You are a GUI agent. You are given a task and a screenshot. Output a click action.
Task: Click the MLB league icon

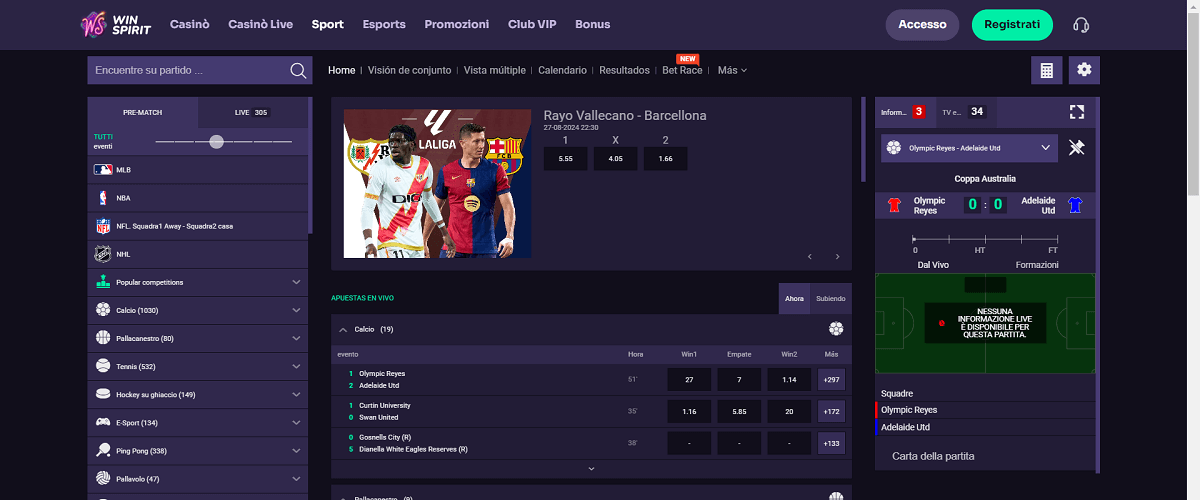102,170
